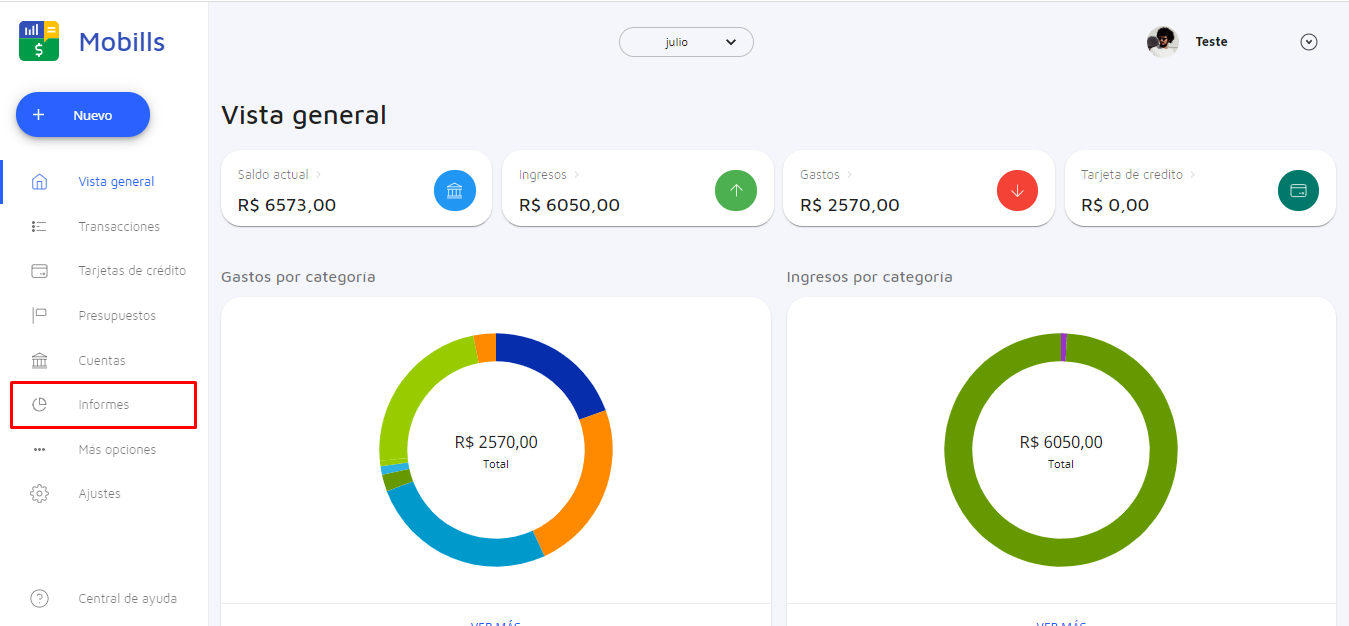The width and height of the screenshot is (1349, 626).
Task: Open Presupuestos from the sidebar
Action: [117, 316]
